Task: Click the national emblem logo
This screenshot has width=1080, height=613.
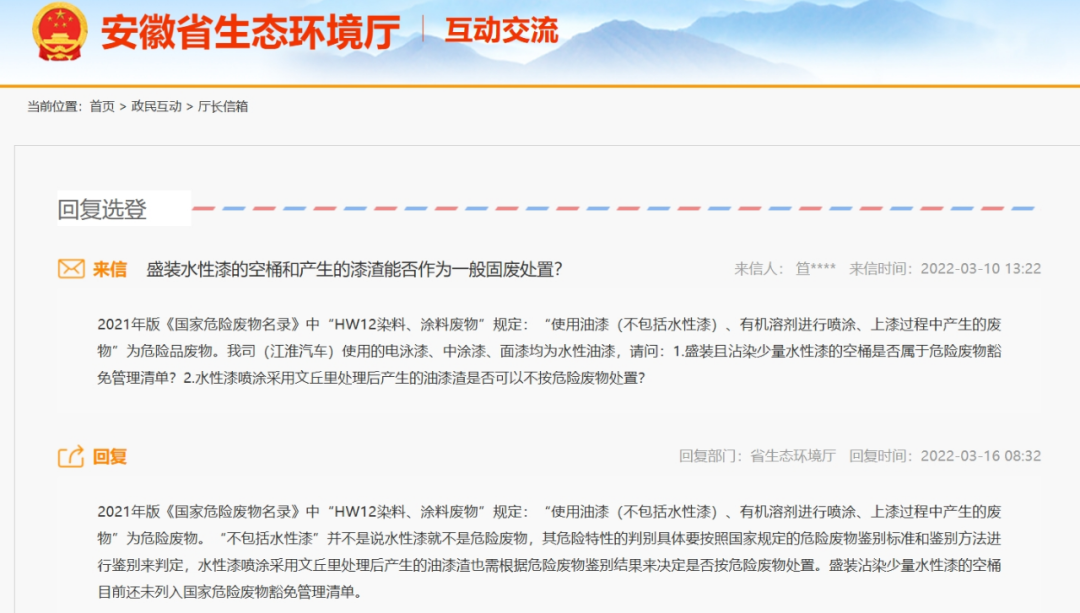Action: pos(59,32)
